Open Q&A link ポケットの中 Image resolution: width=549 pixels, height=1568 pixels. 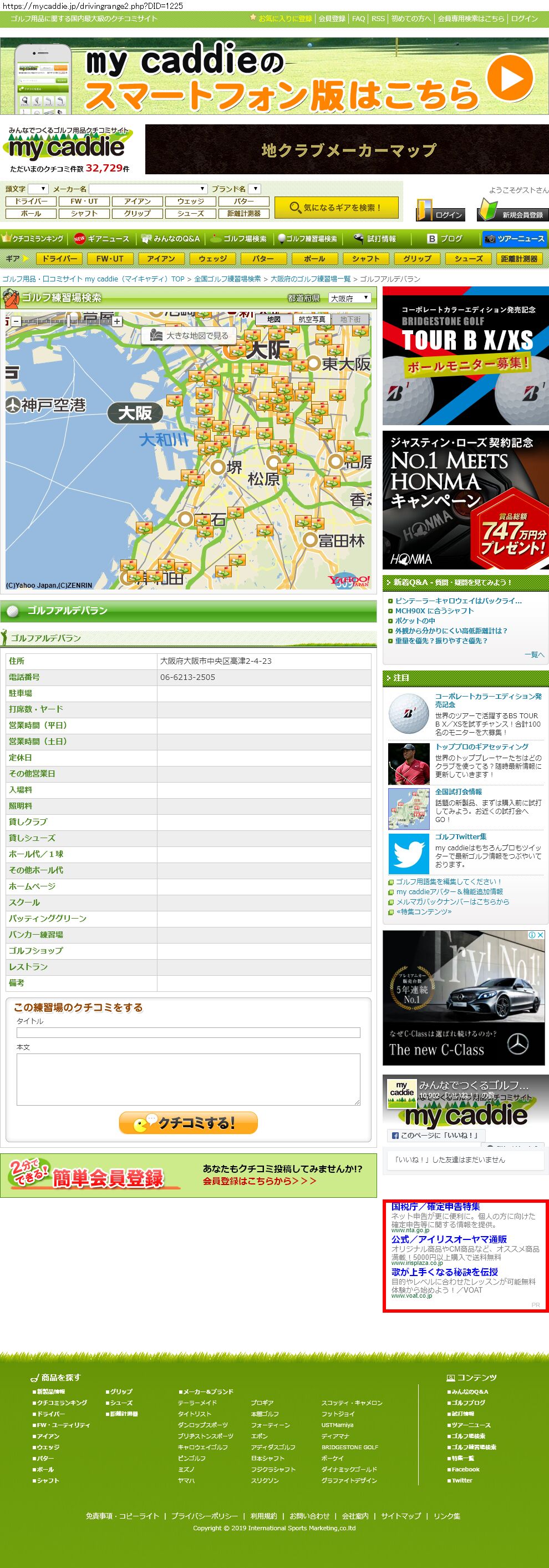(415, 620)
